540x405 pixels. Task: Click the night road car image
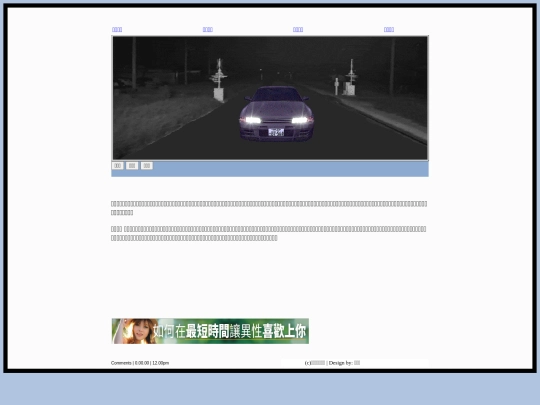(x=270, y=98)
